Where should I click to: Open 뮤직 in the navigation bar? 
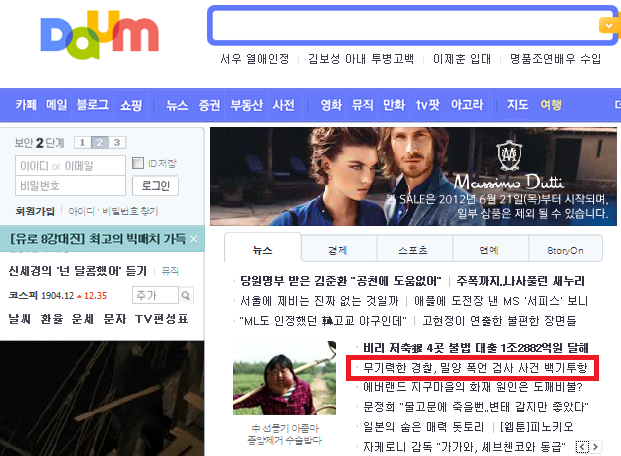tap(362, 105)
